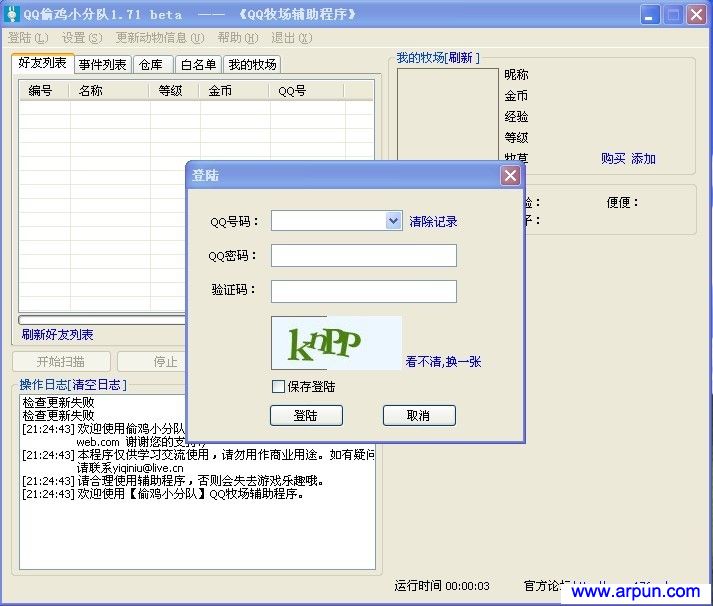The image size is (713, 606).
Task: Click the 购买 link
Action: coord(613,158)
